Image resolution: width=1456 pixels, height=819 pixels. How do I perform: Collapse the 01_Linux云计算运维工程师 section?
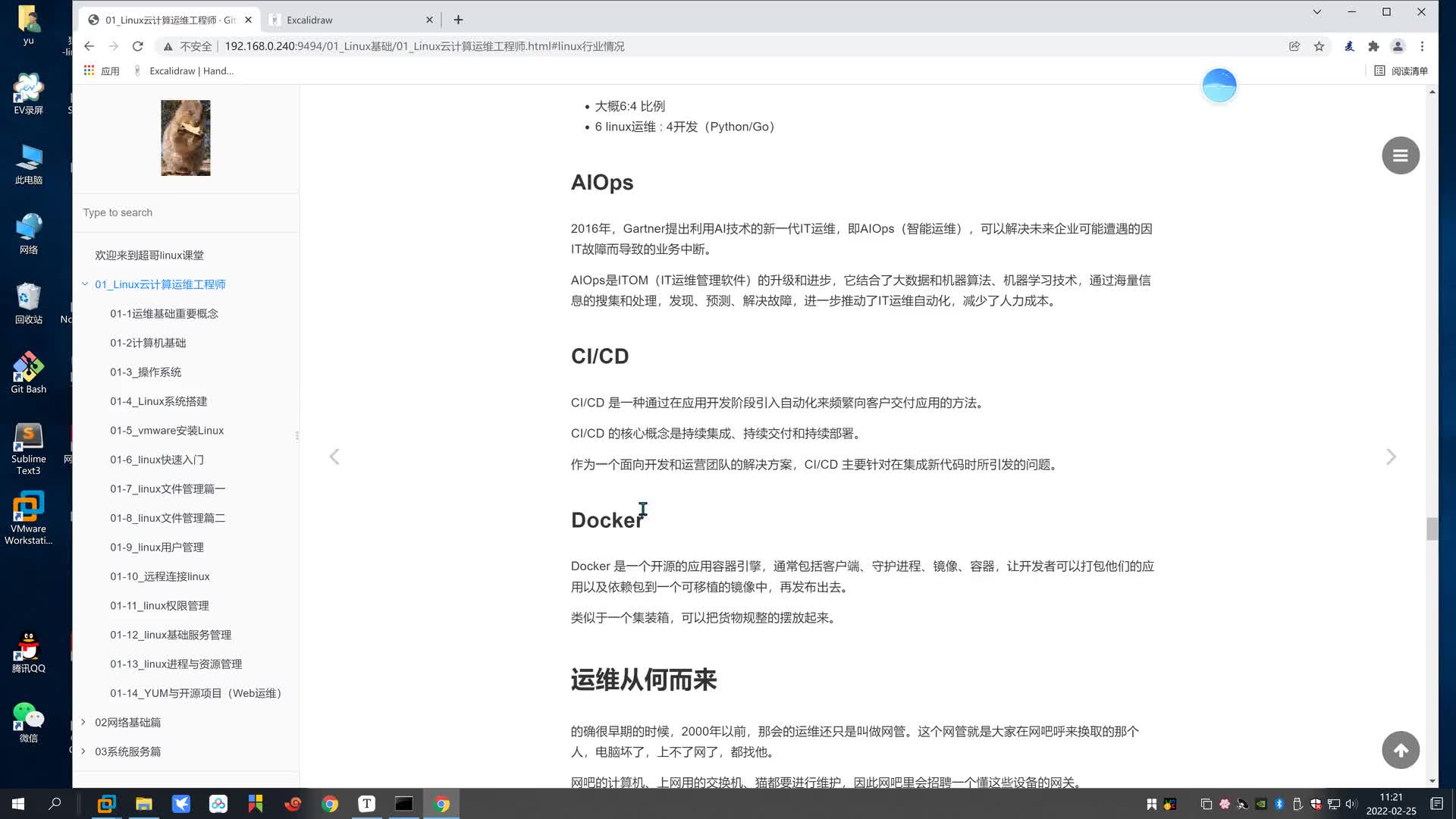tap(84, 284)
